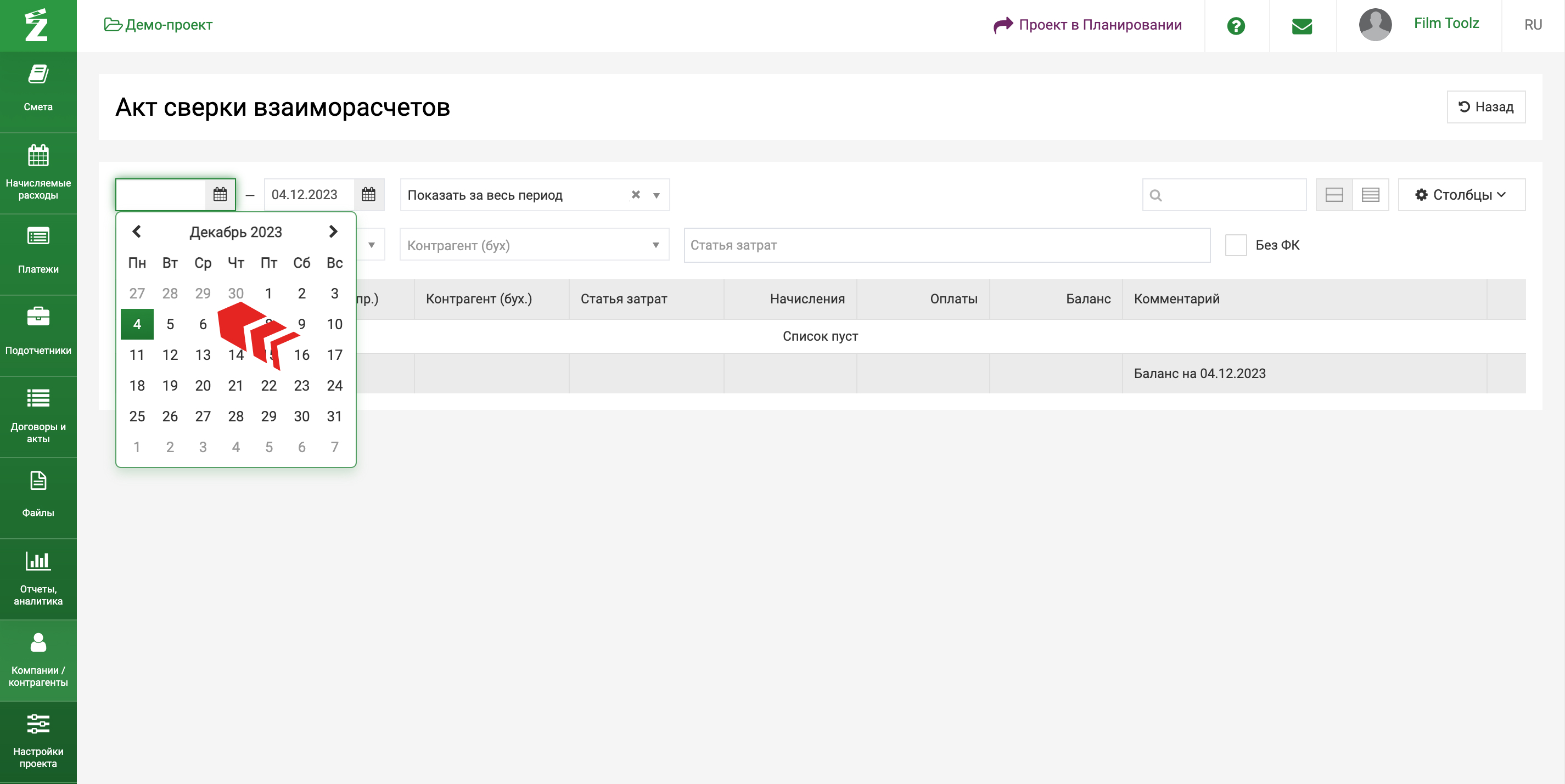The image size is (1565, 784).
Task: Open Настройки проекта section
Action: pyautogui.click(x=38, y=742)
